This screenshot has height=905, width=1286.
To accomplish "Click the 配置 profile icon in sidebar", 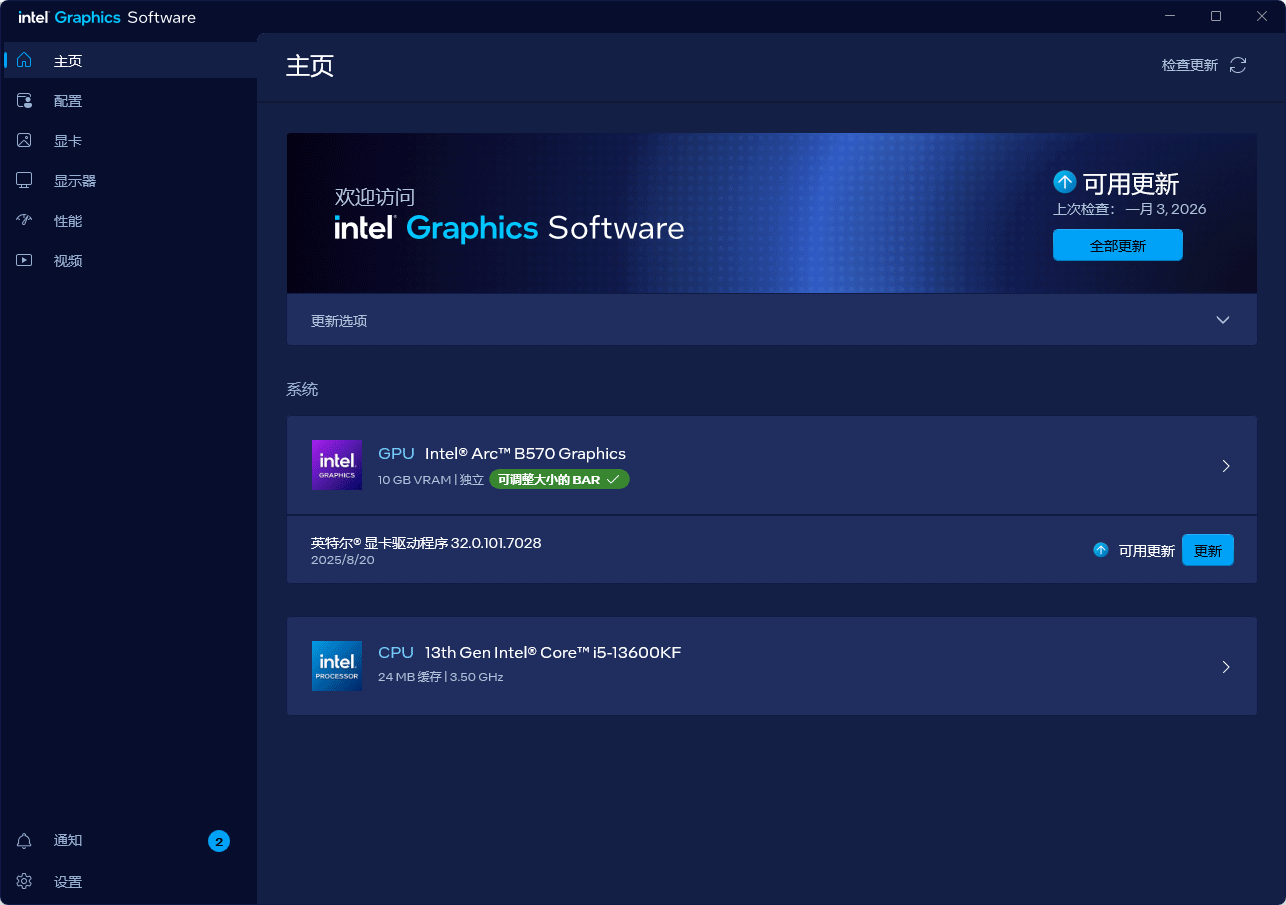I will (24, 101).
